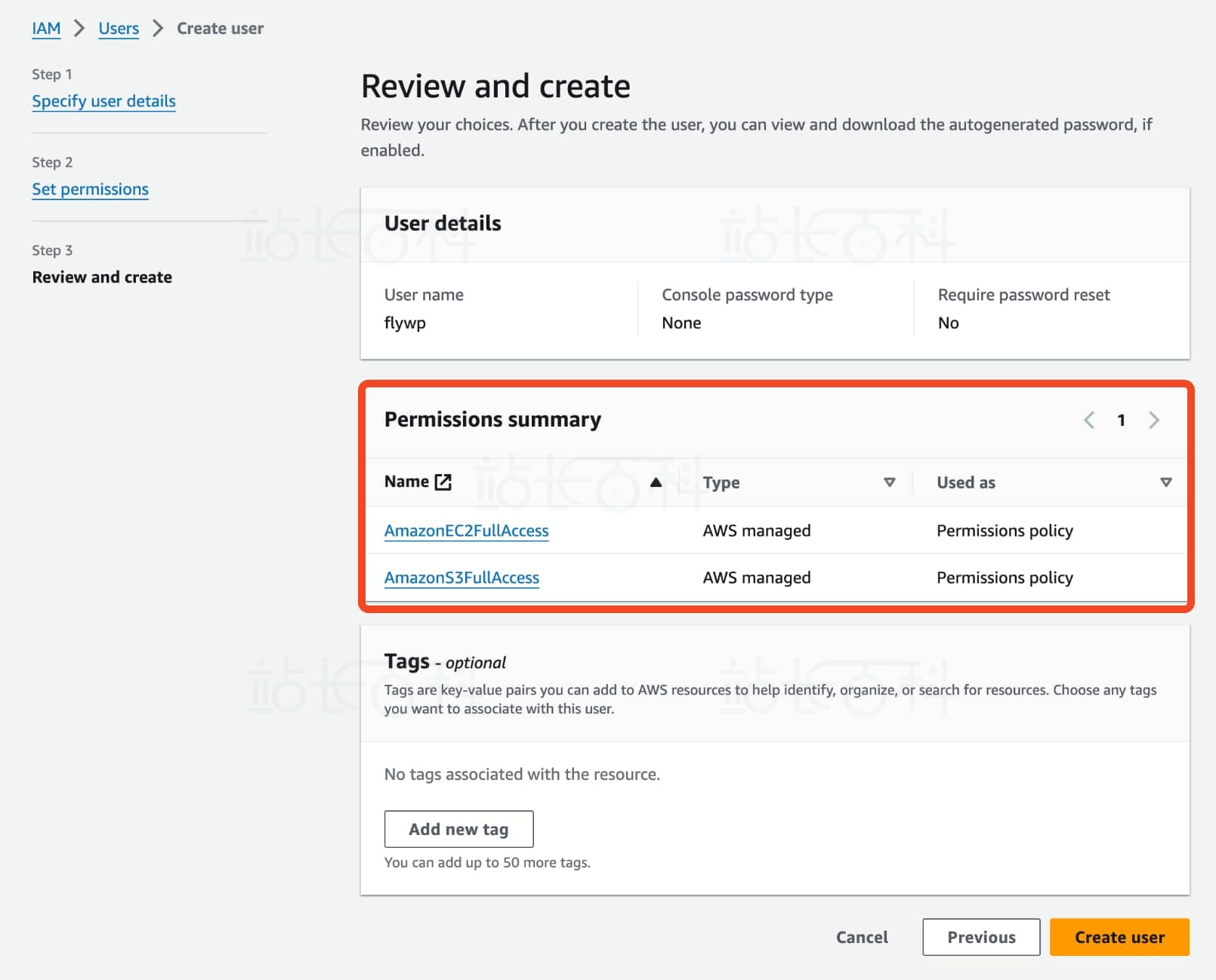The width and height of the screenshot is (1216, 980).
Task: Select Review and create step in sidebar
Action: coord(102,277)
